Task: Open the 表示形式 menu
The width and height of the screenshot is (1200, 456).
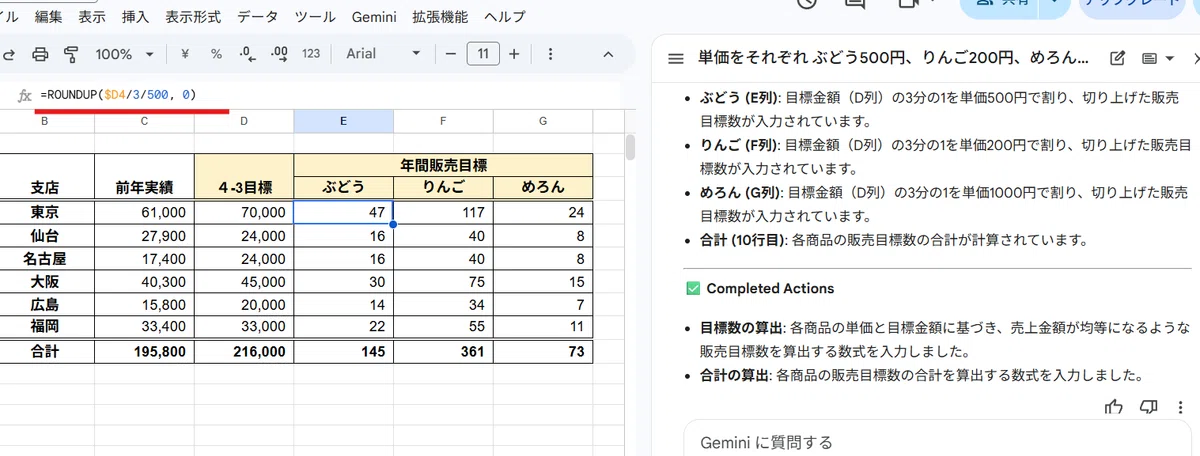Action: click(x=195, y=18)
